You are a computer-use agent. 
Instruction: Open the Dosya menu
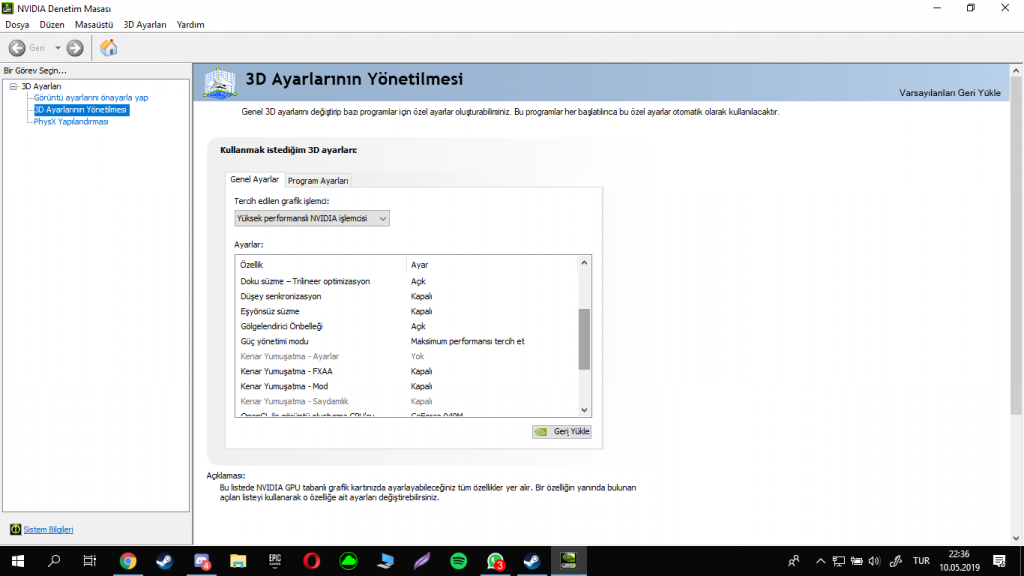point(17,25)
